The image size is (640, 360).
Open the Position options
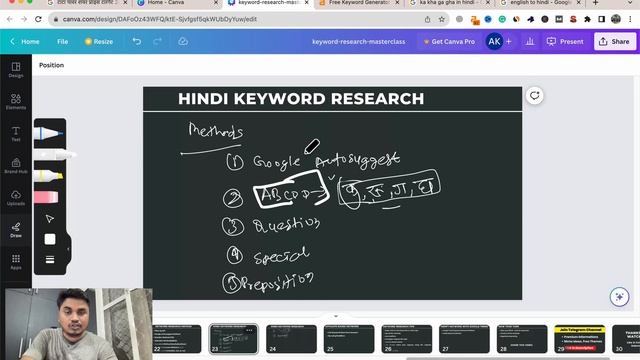click(51, 65)
